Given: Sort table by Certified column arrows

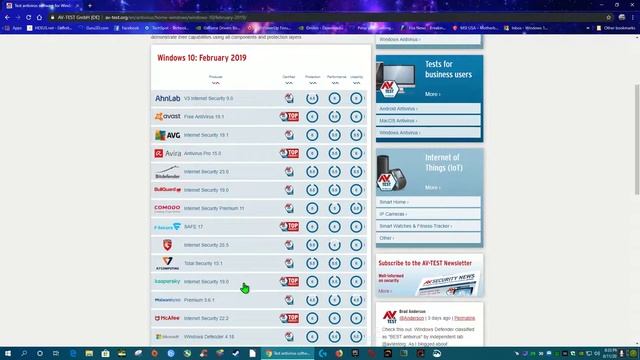Looking at the screenshot, I should pos(289,83).
